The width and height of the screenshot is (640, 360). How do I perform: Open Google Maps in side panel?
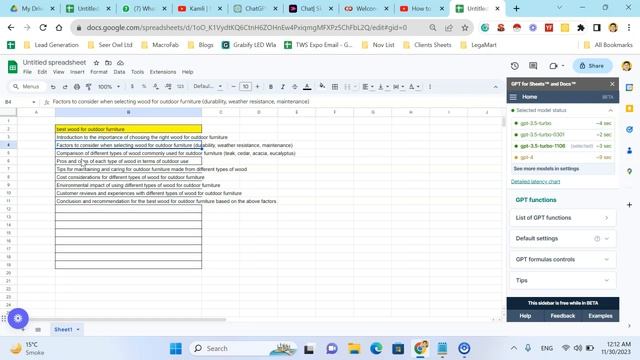point(629,171)
